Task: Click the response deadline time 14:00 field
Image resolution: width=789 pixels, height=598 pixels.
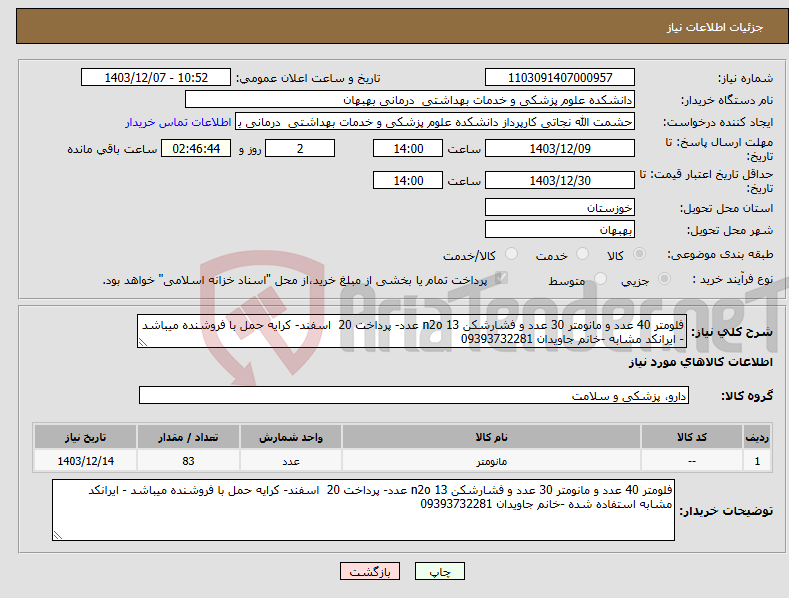Action: pyautogui.click(x=408, y=148)
